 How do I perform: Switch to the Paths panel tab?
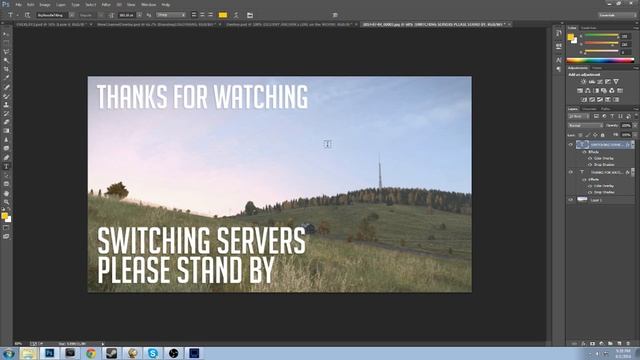point(606,109)
